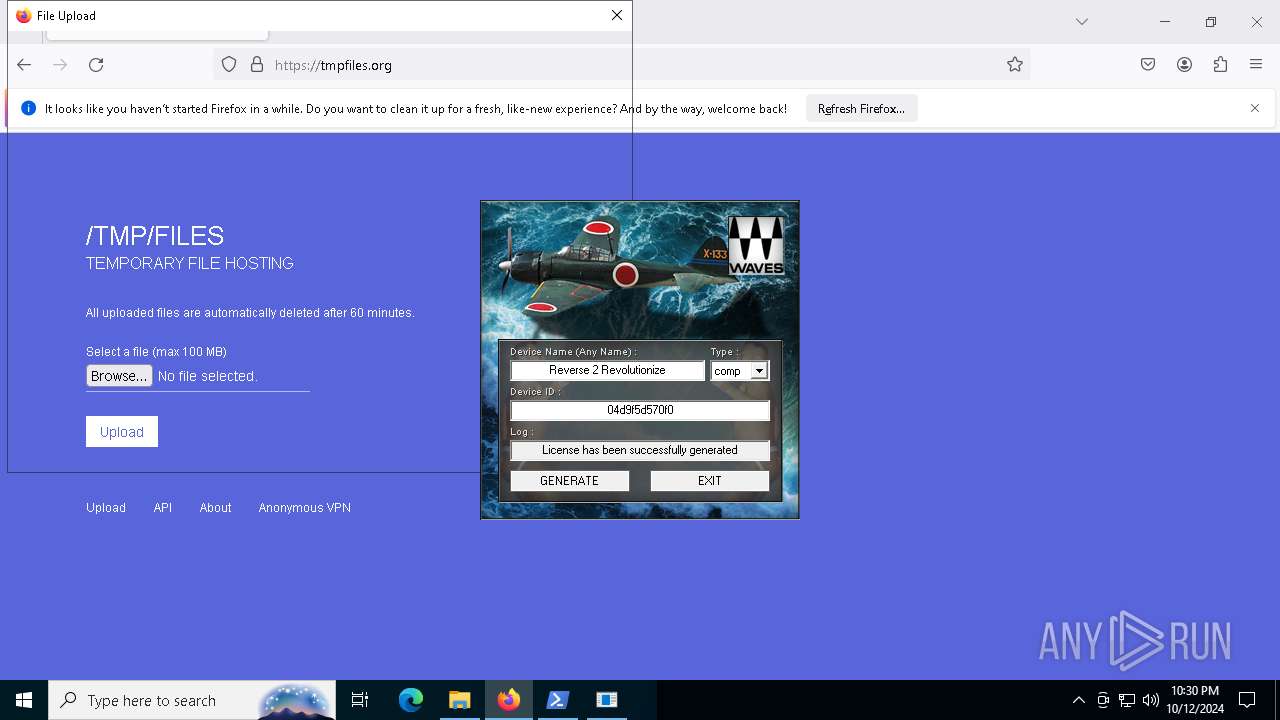Open tracking protection shield icon
The width and height of the screenshot is (1280, 720).
(229, 65)
